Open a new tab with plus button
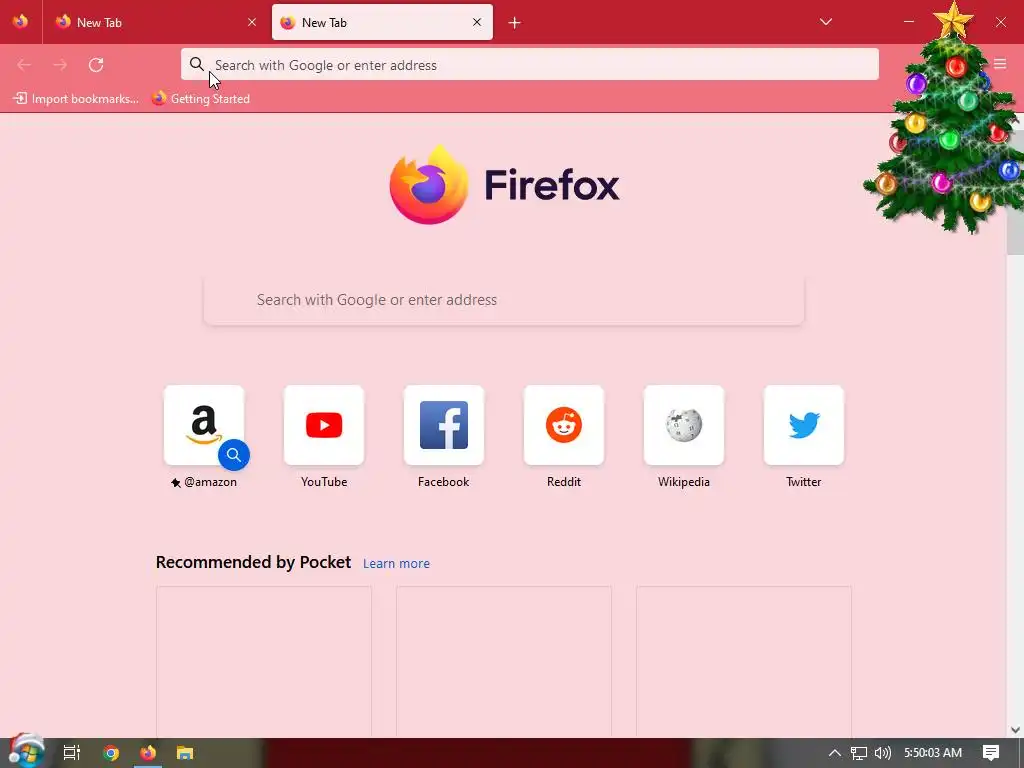 [515, 23]
